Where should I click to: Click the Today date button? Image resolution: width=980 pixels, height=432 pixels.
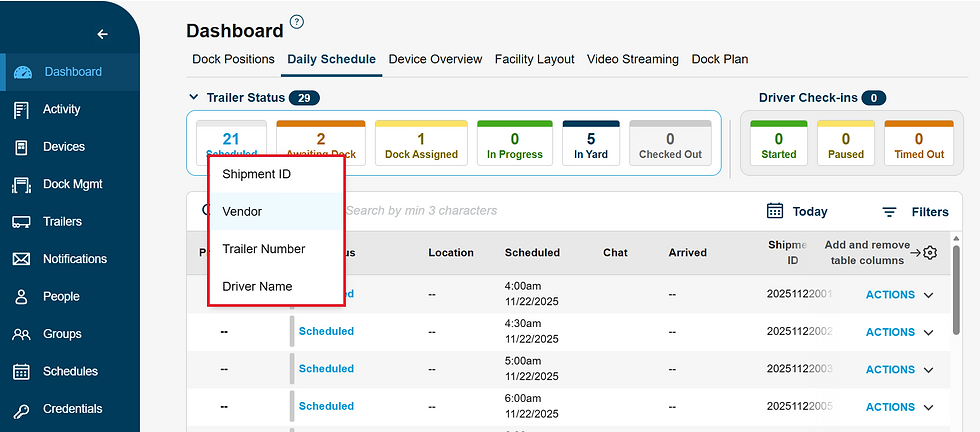point(797,211)
